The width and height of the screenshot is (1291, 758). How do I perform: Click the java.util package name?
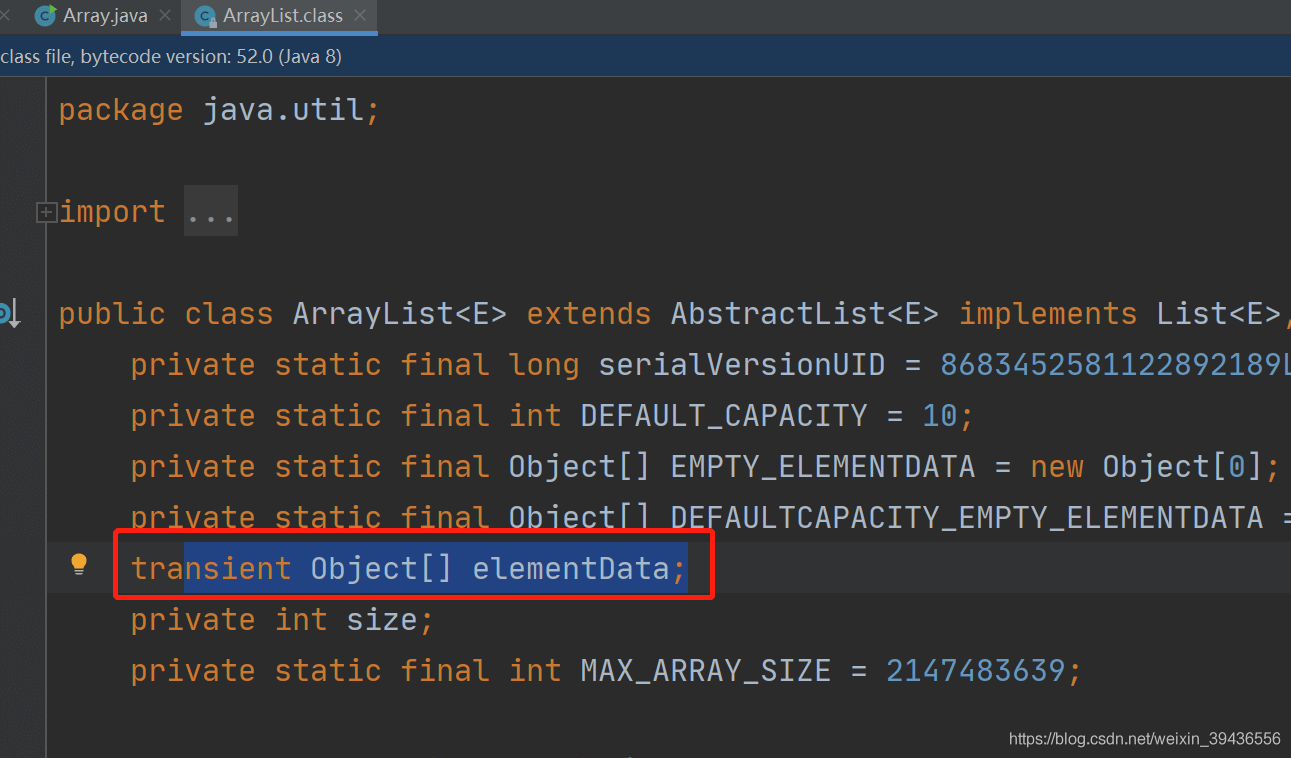pyautogui.click(x=283, y=110)
